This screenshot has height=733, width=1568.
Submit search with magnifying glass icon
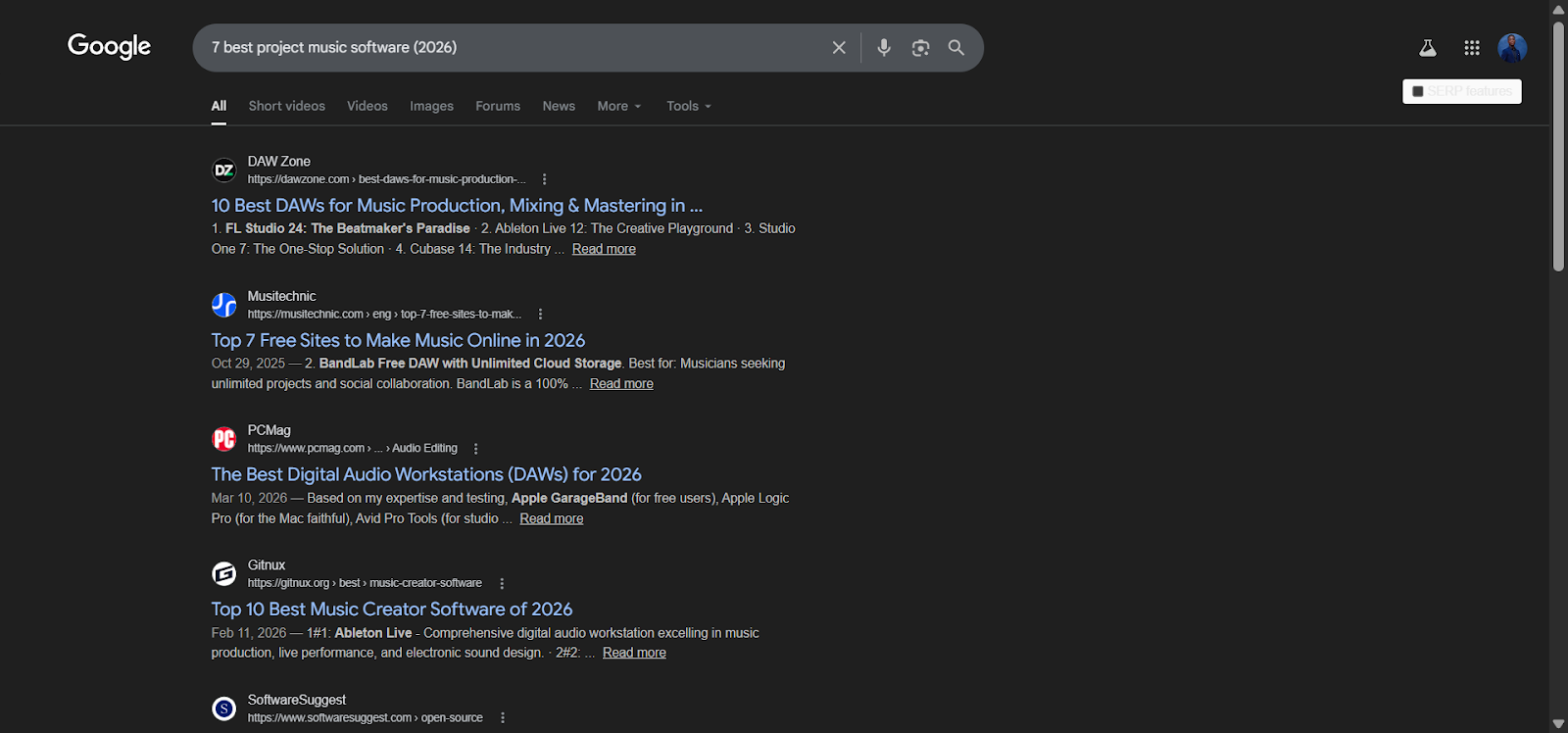point(956,47)
